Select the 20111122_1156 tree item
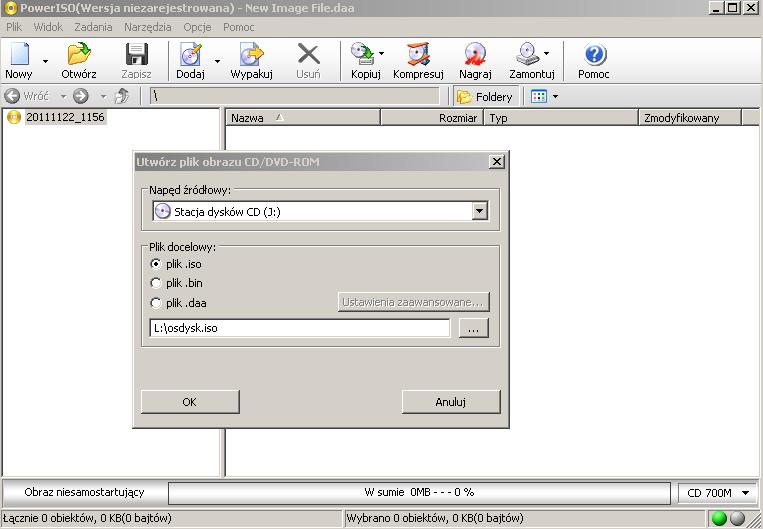This screenshot has width=763, height=529. tap(65, 117)
